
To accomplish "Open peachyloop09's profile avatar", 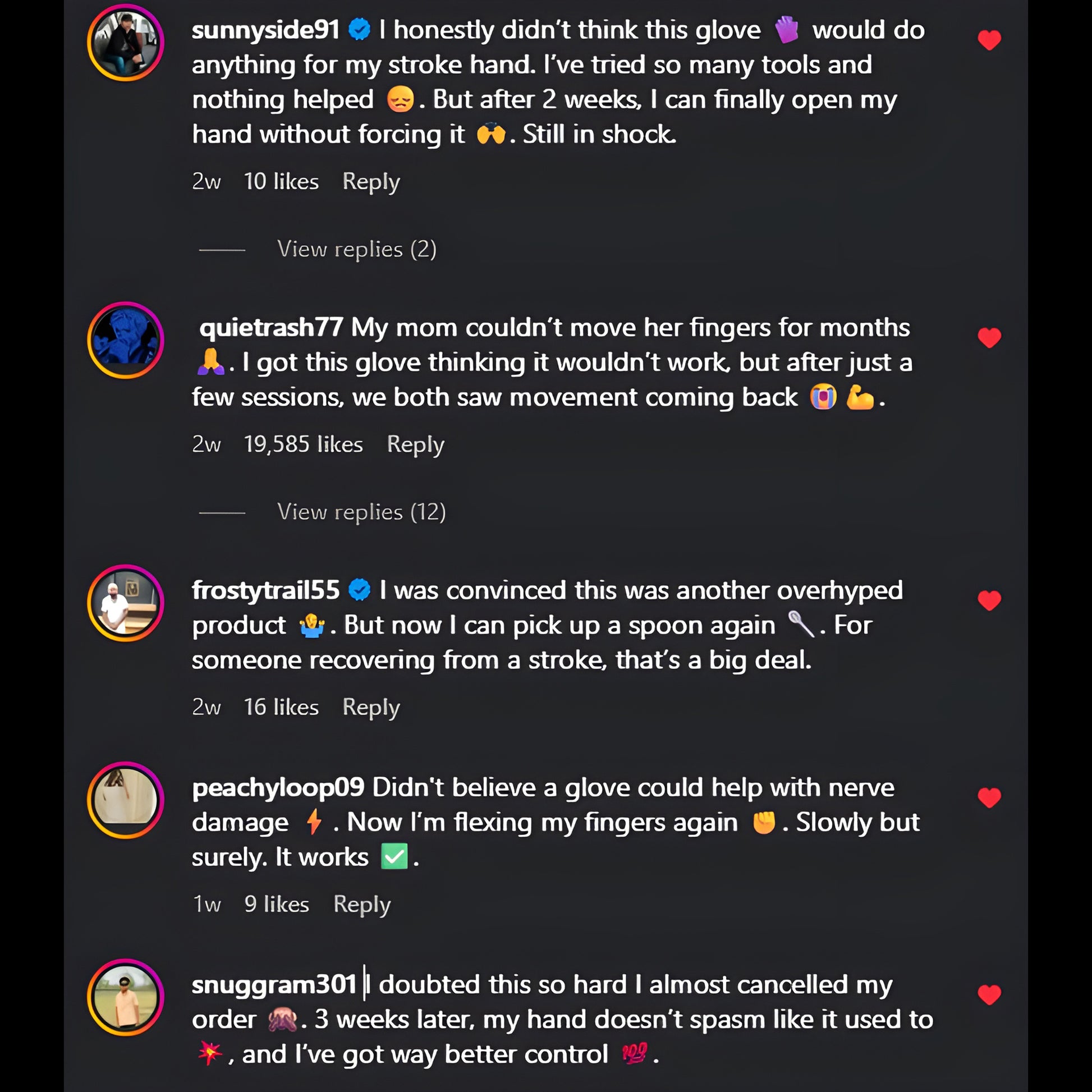I will point(126,800).
